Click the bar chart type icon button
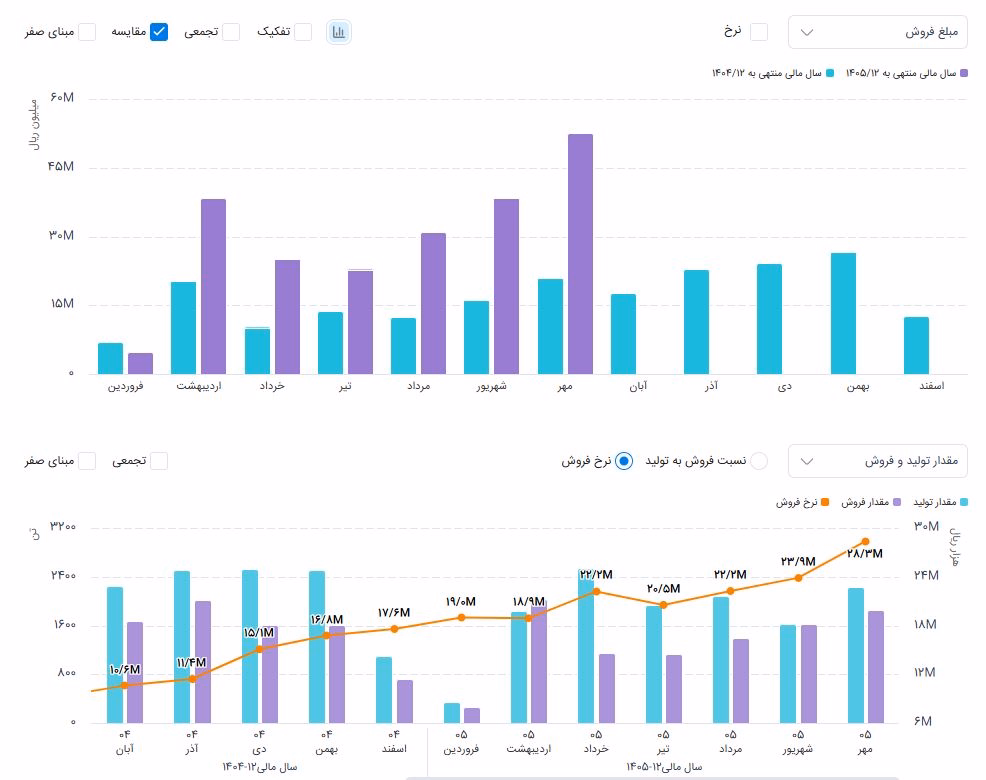Screen dimensions: 986x780 coord(338,32)
